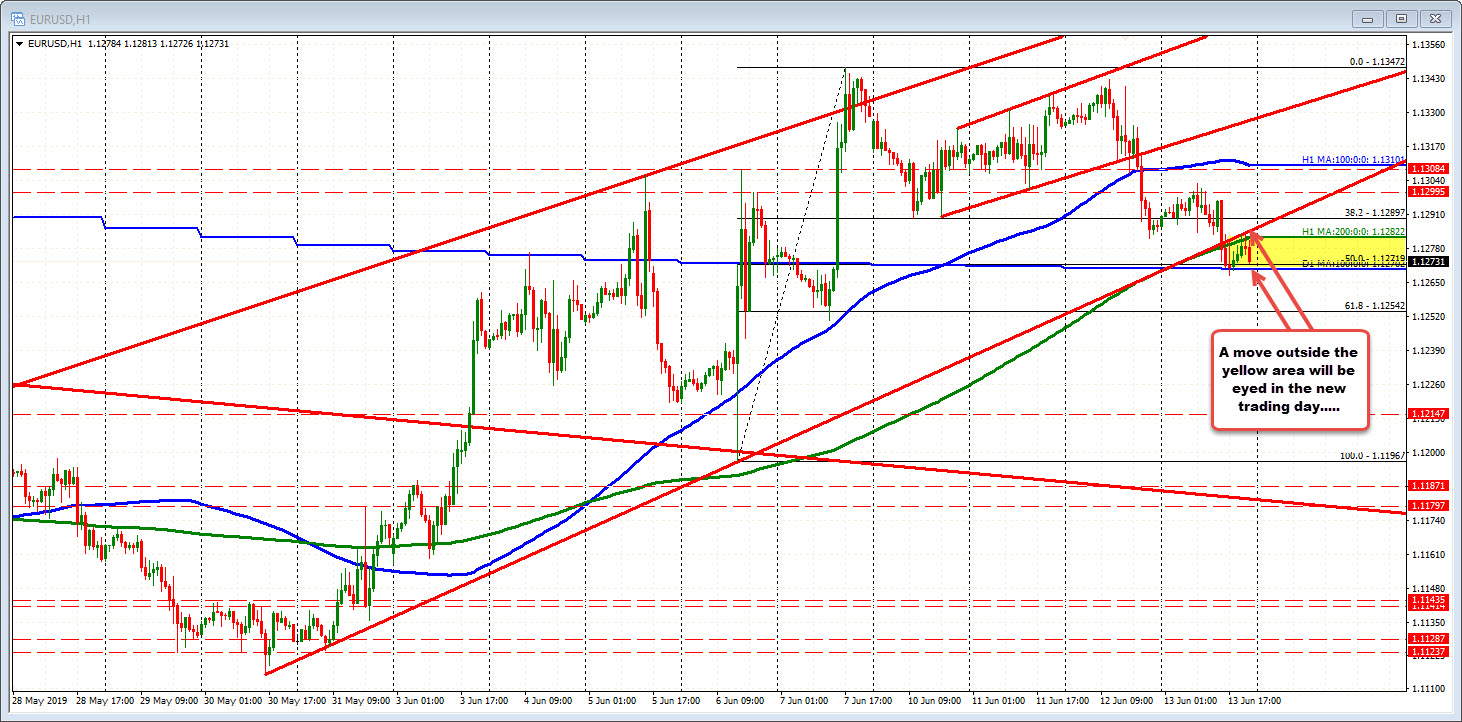Click the Fibonacci 100.0 - 1.11967 label
Screen dimensions: 1462x722
pyautogui.click(x=1372, y=455)
